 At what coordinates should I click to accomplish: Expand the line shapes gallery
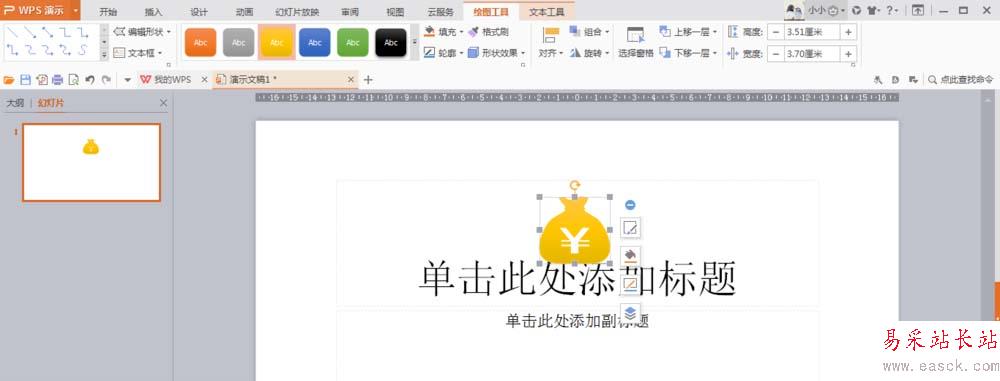click(x=104, y=56)
